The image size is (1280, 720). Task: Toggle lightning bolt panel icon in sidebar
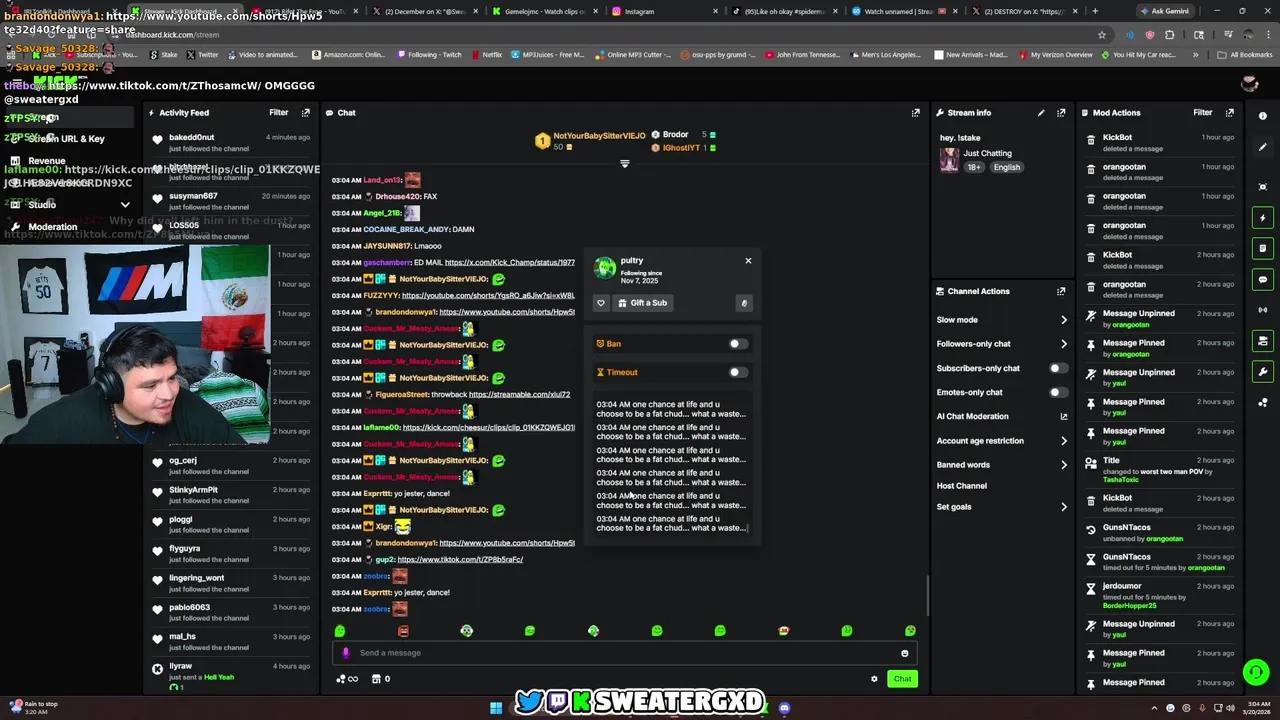[x=1263, y=218]
